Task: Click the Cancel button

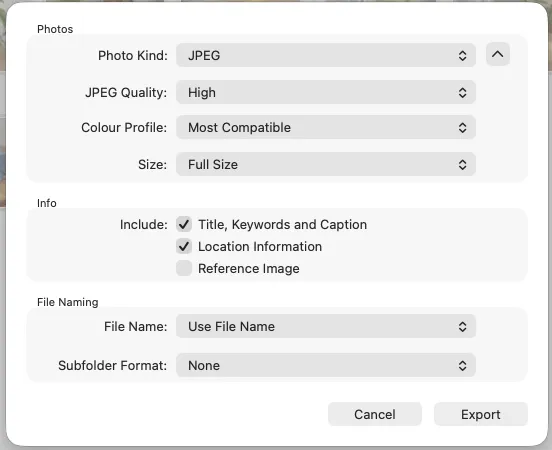Action: (x=375, y=414)
